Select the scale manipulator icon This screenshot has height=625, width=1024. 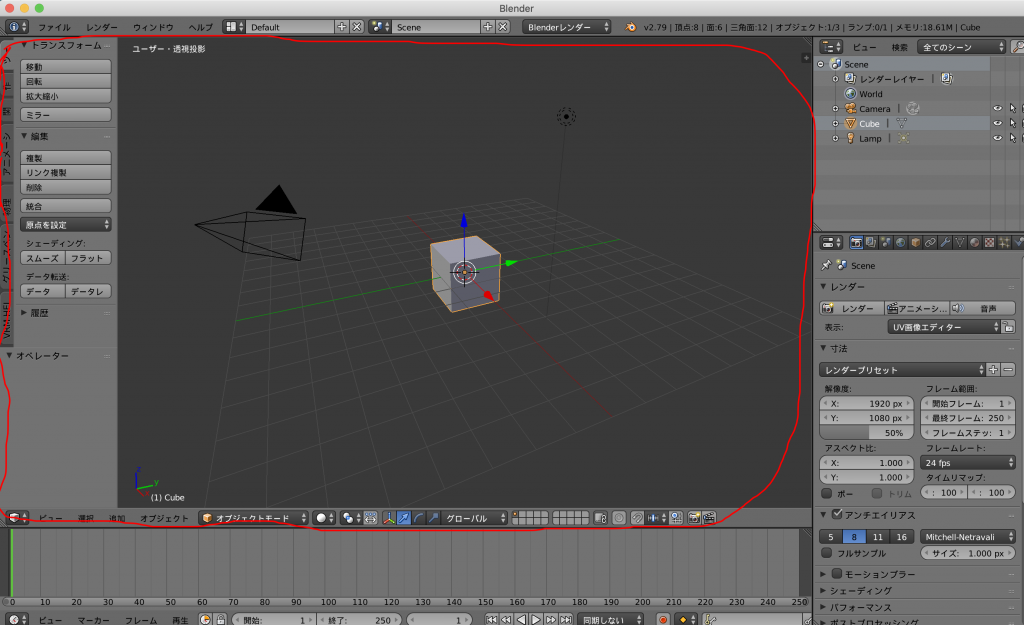(433, 518)
